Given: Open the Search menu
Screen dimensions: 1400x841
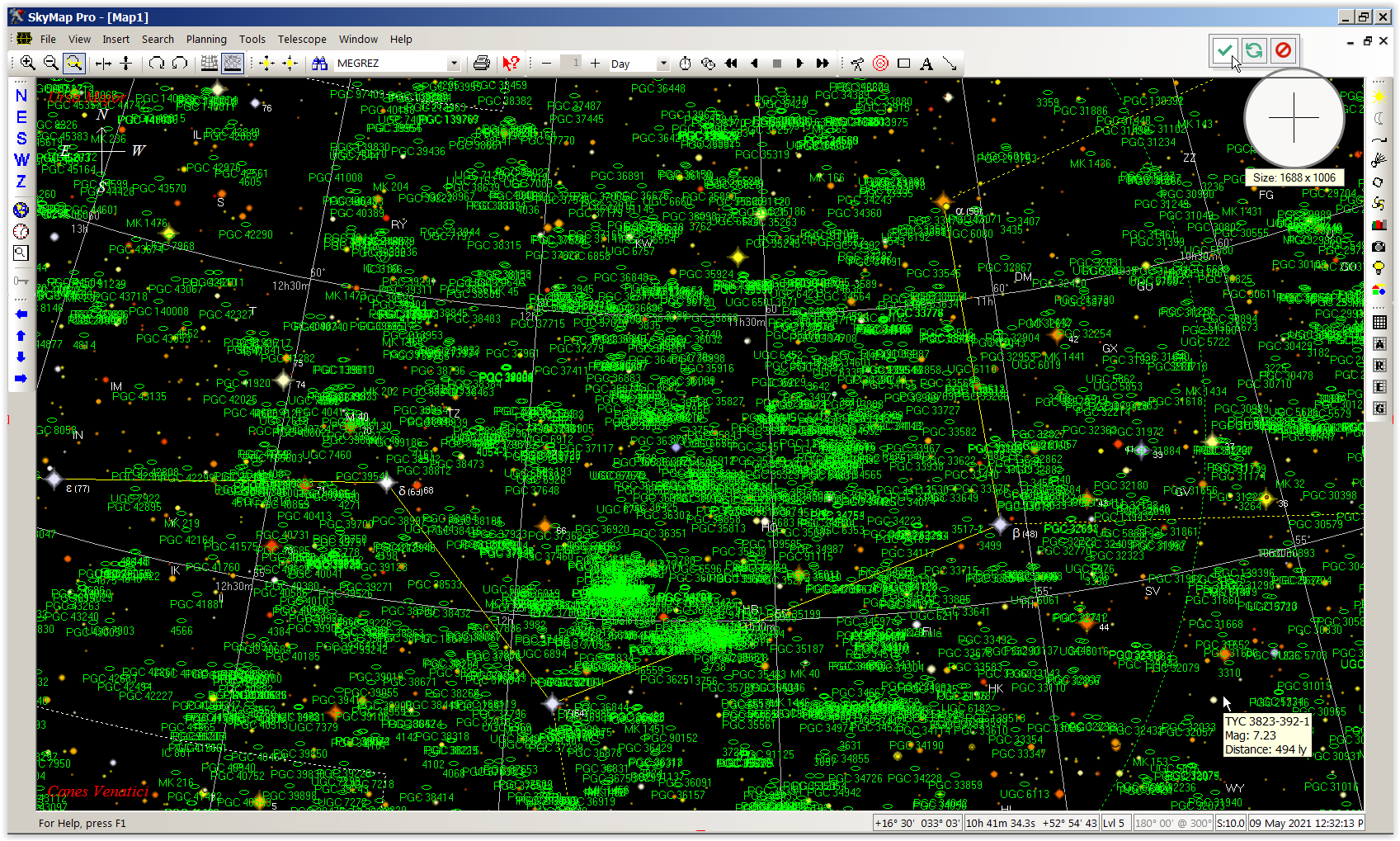Looking at the screenshot, I should (x=158, y=39).
